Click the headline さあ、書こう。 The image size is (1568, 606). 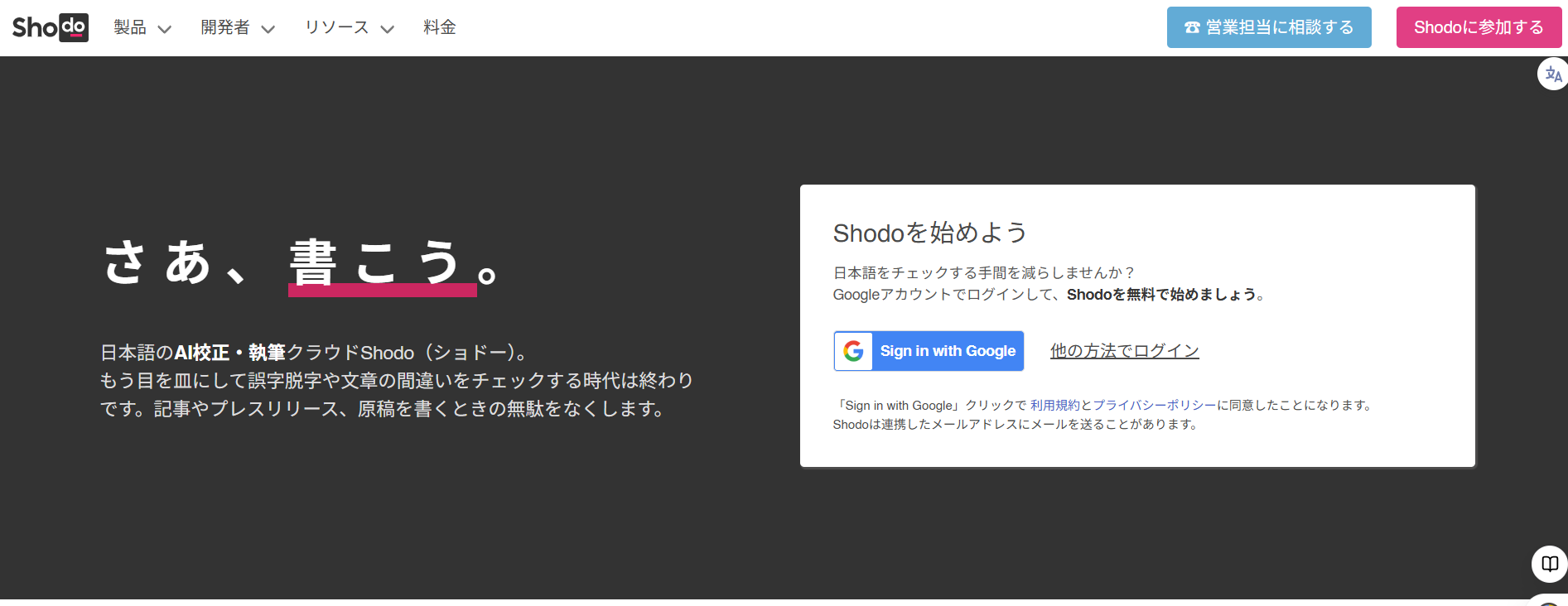coord(300,263)
